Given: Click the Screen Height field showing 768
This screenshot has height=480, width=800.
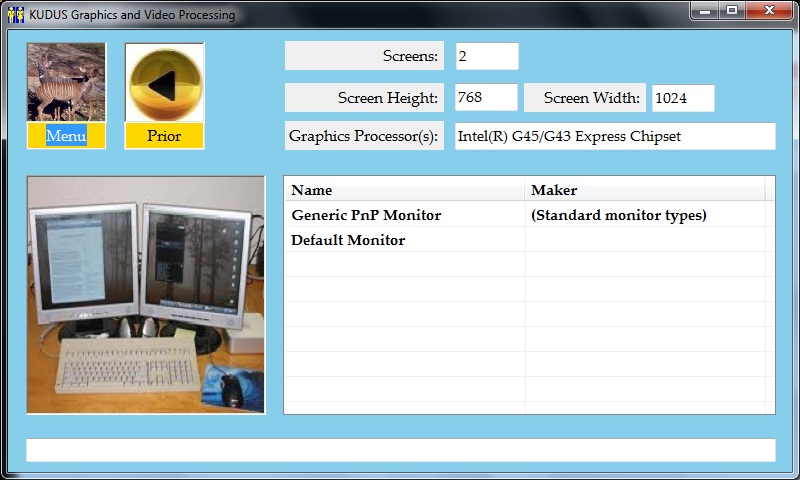Looking at the screenshot, I should click(486, 98).
